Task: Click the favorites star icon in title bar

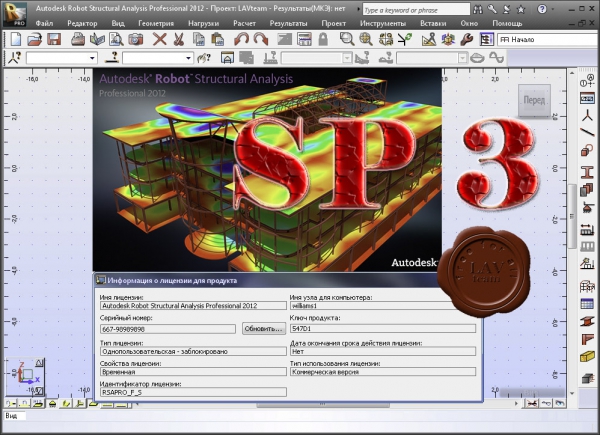Action: tap(520, 9)
